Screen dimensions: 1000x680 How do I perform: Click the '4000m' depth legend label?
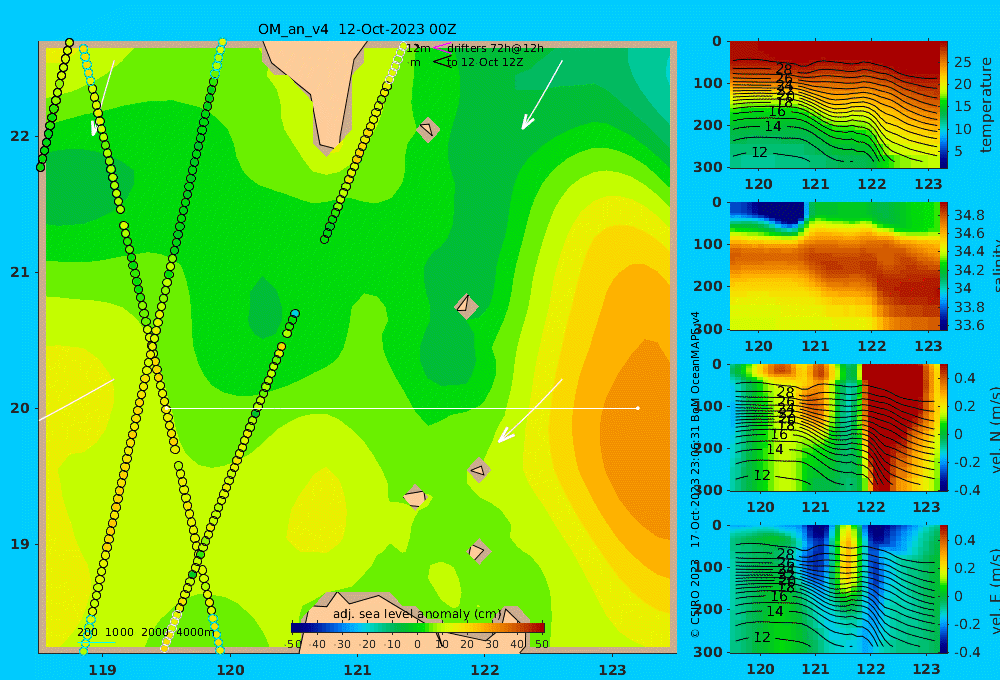(x=195, y=632)
